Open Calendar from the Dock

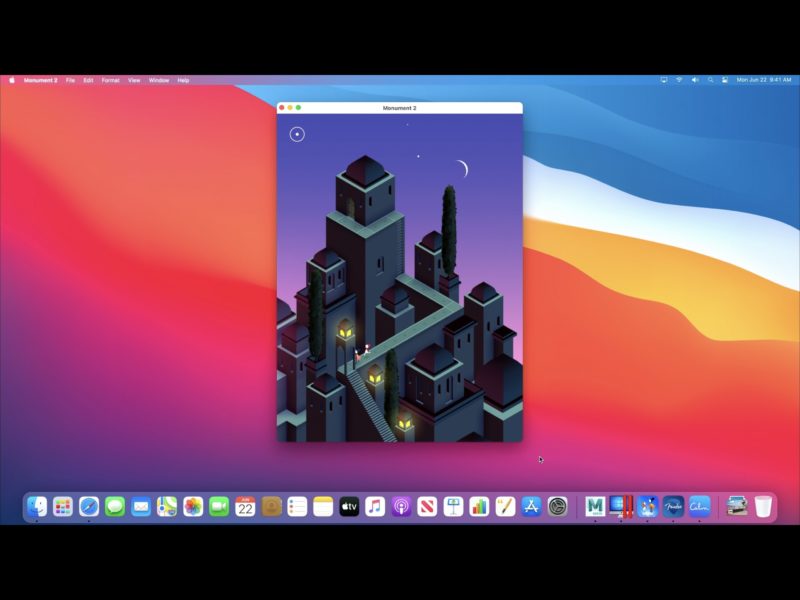(x=245, y=507)
